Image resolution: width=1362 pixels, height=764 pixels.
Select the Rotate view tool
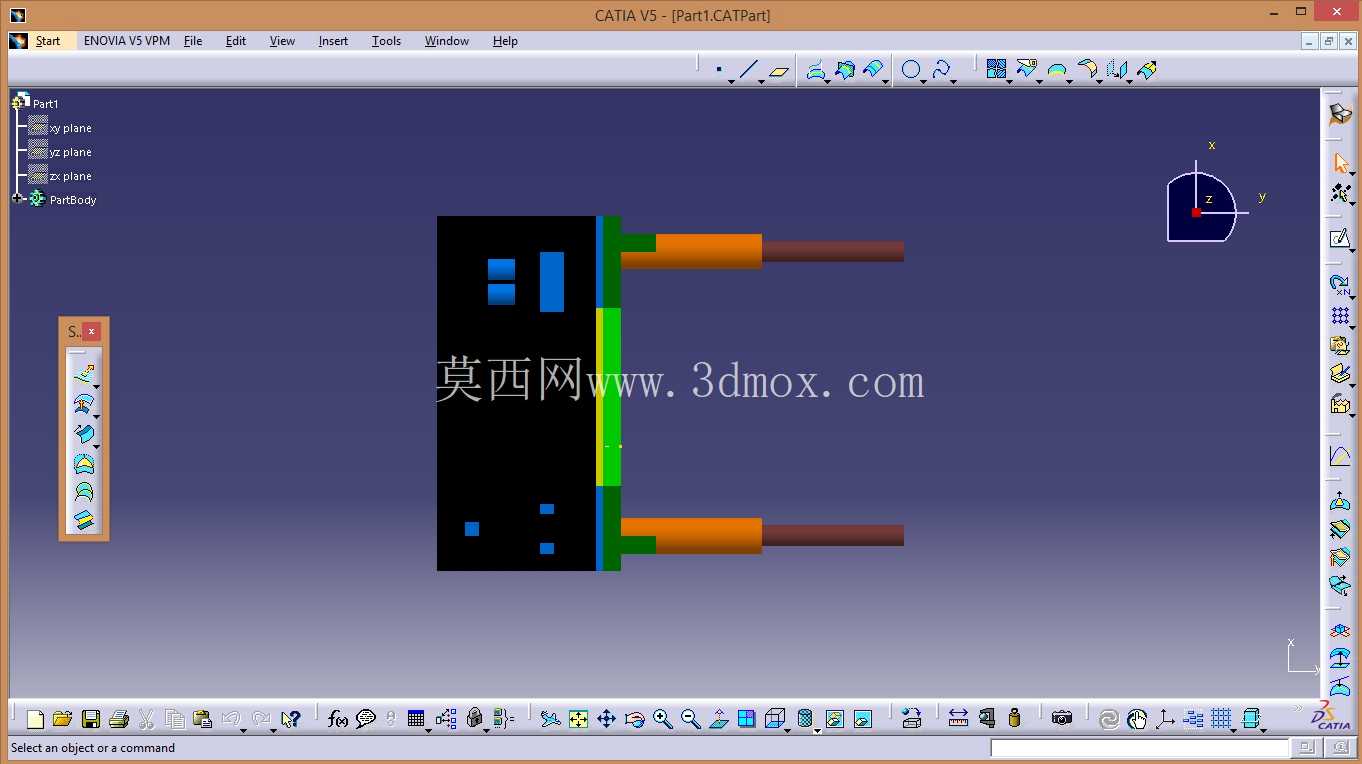tap(634, 718)
